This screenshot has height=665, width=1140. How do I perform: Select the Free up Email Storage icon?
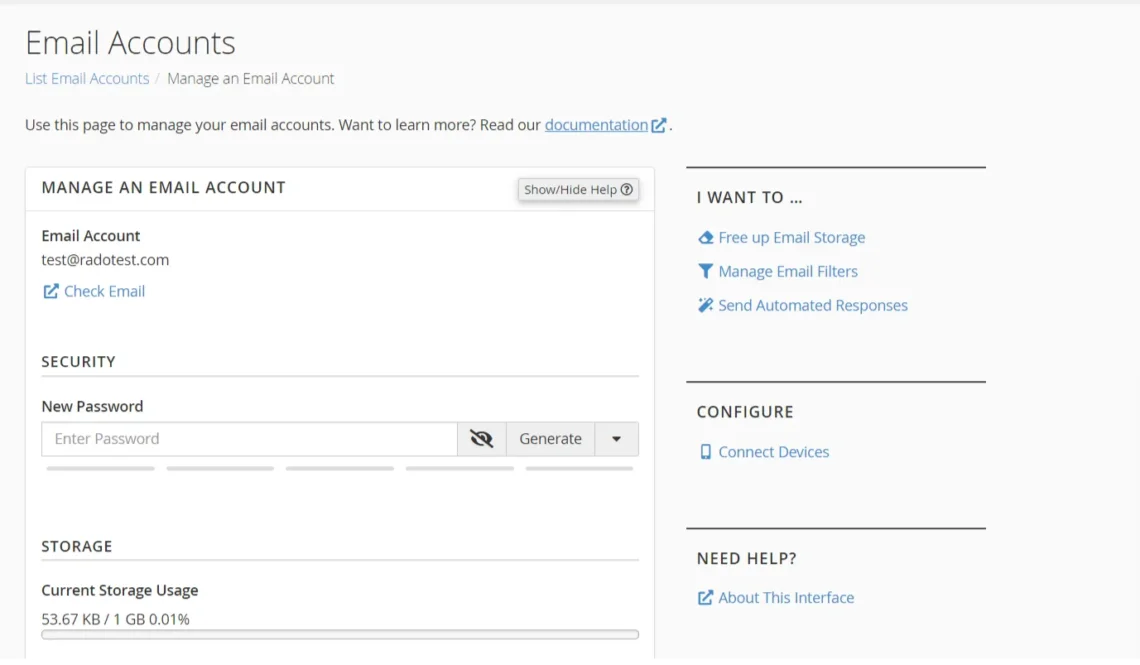coord(704,237)
